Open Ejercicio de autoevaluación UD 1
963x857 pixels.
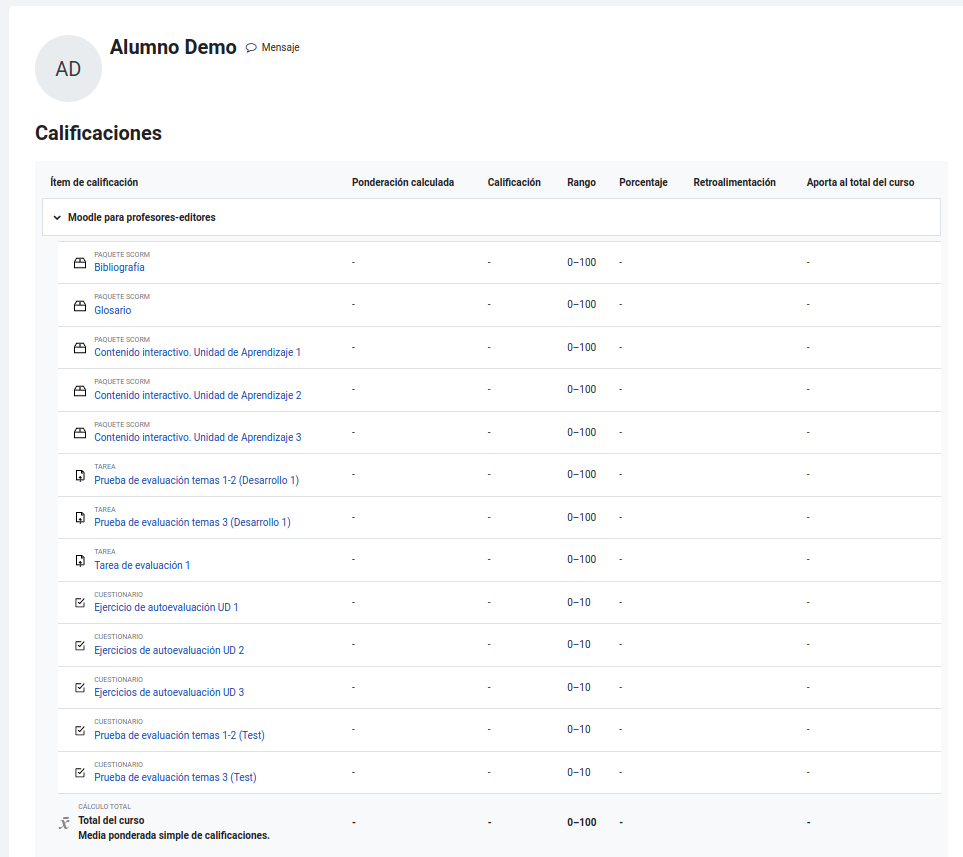(x=166, y=607)
